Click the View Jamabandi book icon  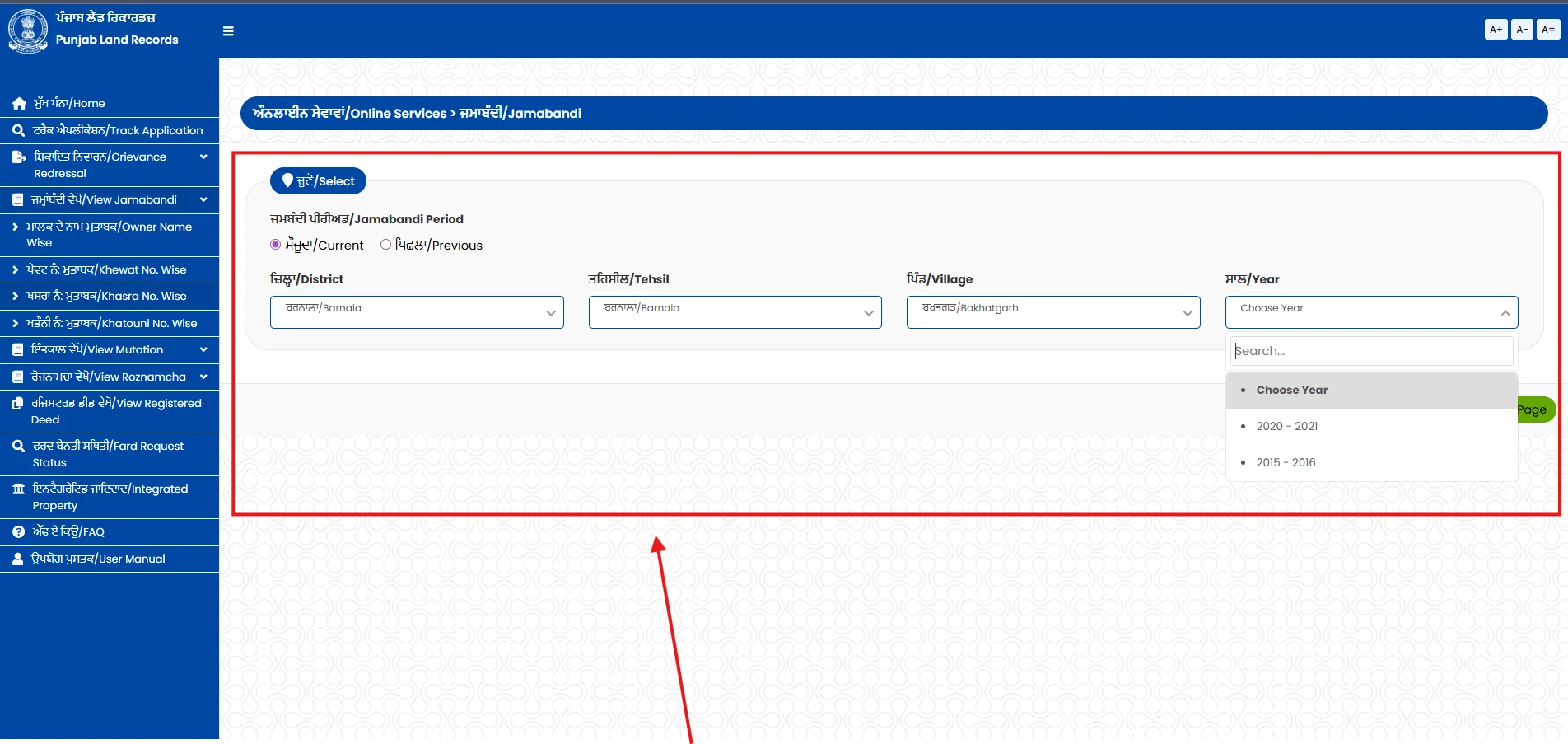point(18,199)
